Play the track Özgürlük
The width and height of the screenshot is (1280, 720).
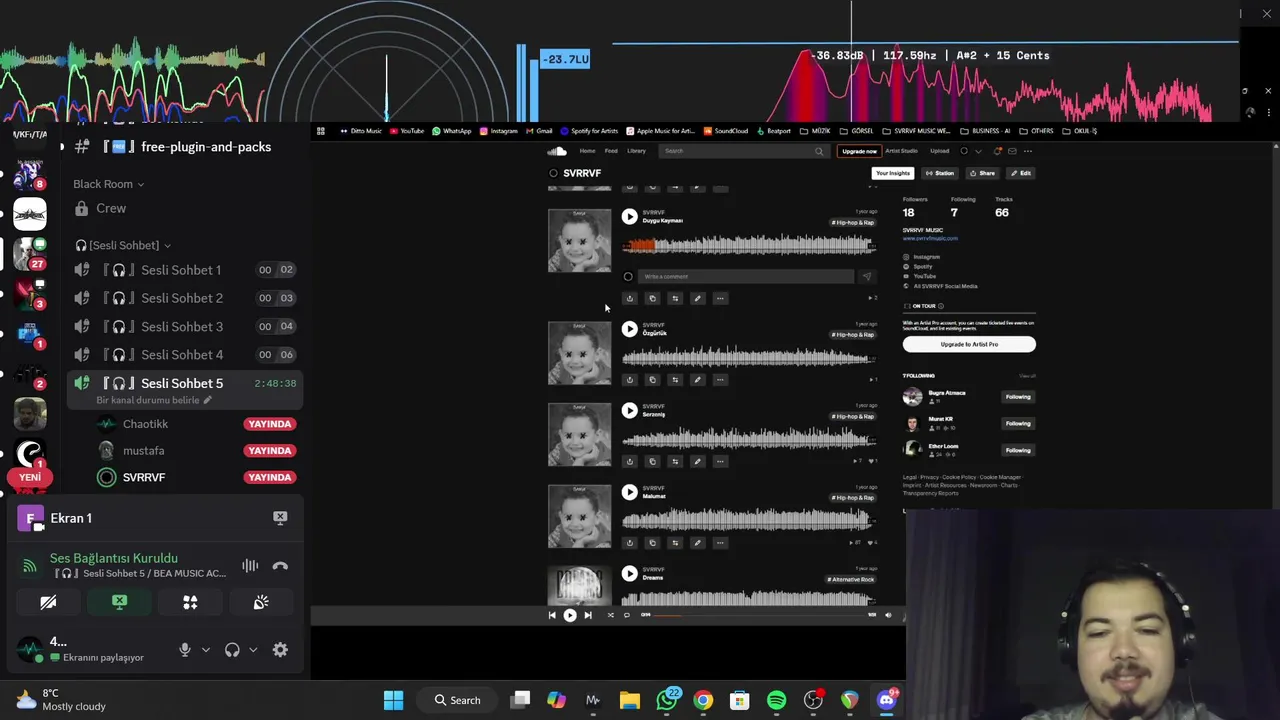pyautogui.click(x=629, y=329)
